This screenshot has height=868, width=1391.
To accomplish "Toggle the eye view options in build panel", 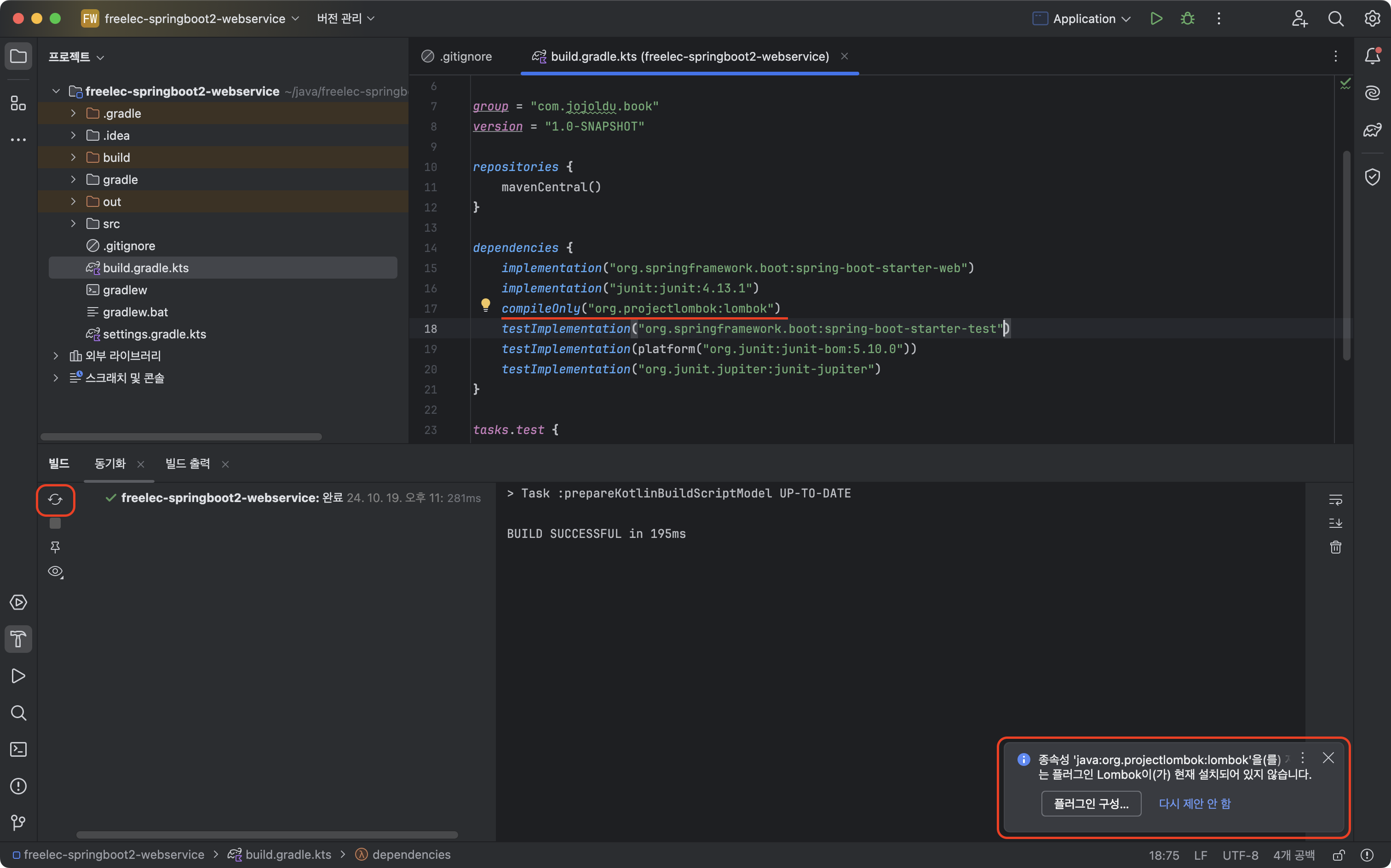I will click(55, 571).
